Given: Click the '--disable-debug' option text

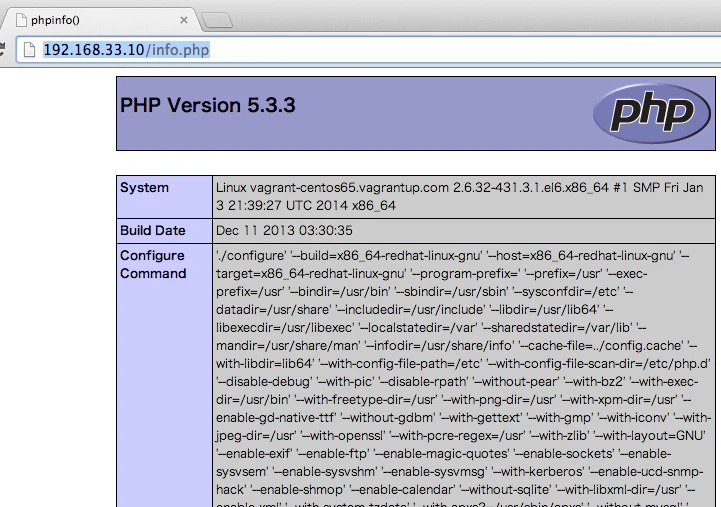Looking at the screenshot, I should [264, 382].
